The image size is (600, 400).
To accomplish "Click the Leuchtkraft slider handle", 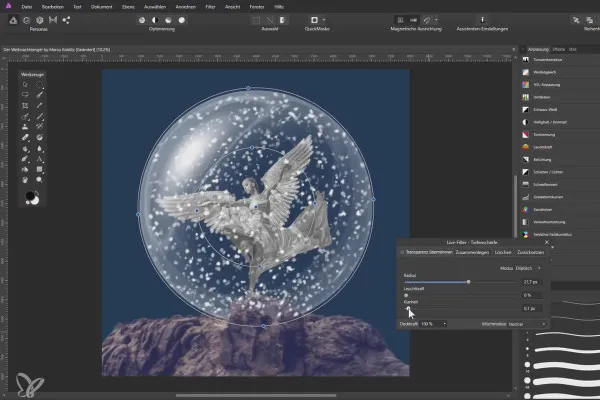I will [x=406, y=295].
